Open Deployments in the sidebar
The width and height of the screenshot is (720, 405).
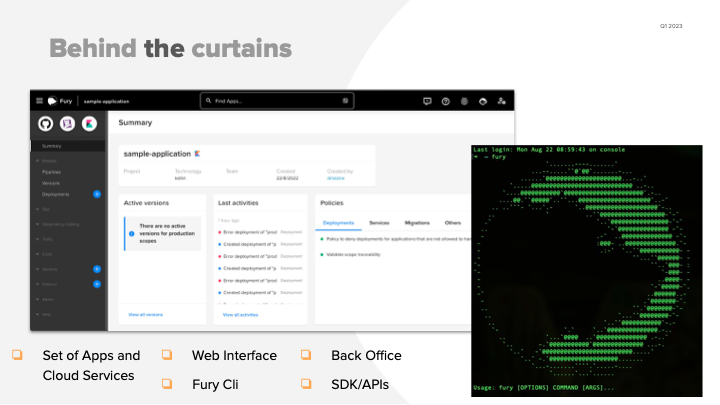coord(56,194)
